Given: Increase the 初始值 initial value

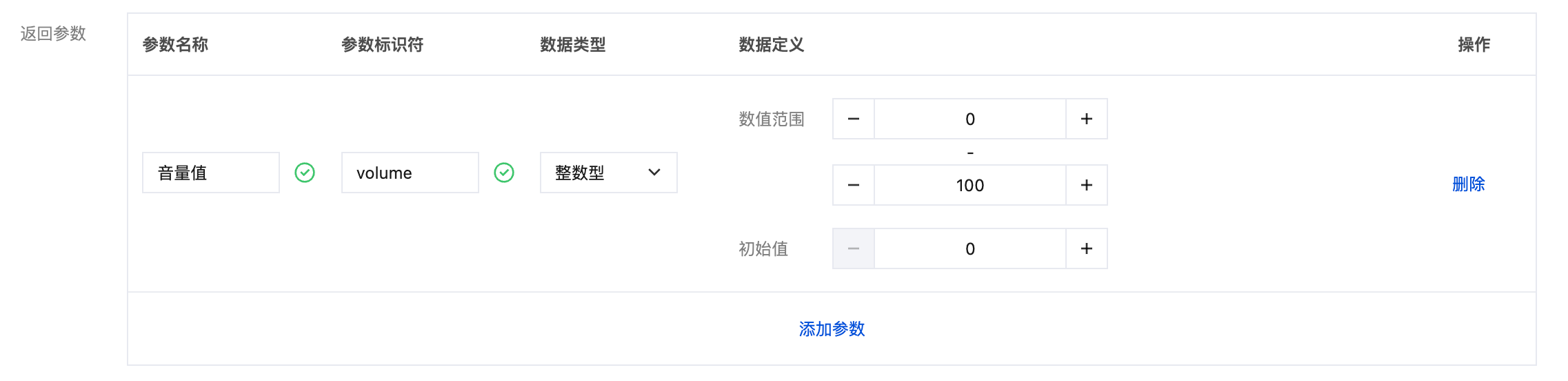Looking at the screenshot, I should click(1087, 248).
